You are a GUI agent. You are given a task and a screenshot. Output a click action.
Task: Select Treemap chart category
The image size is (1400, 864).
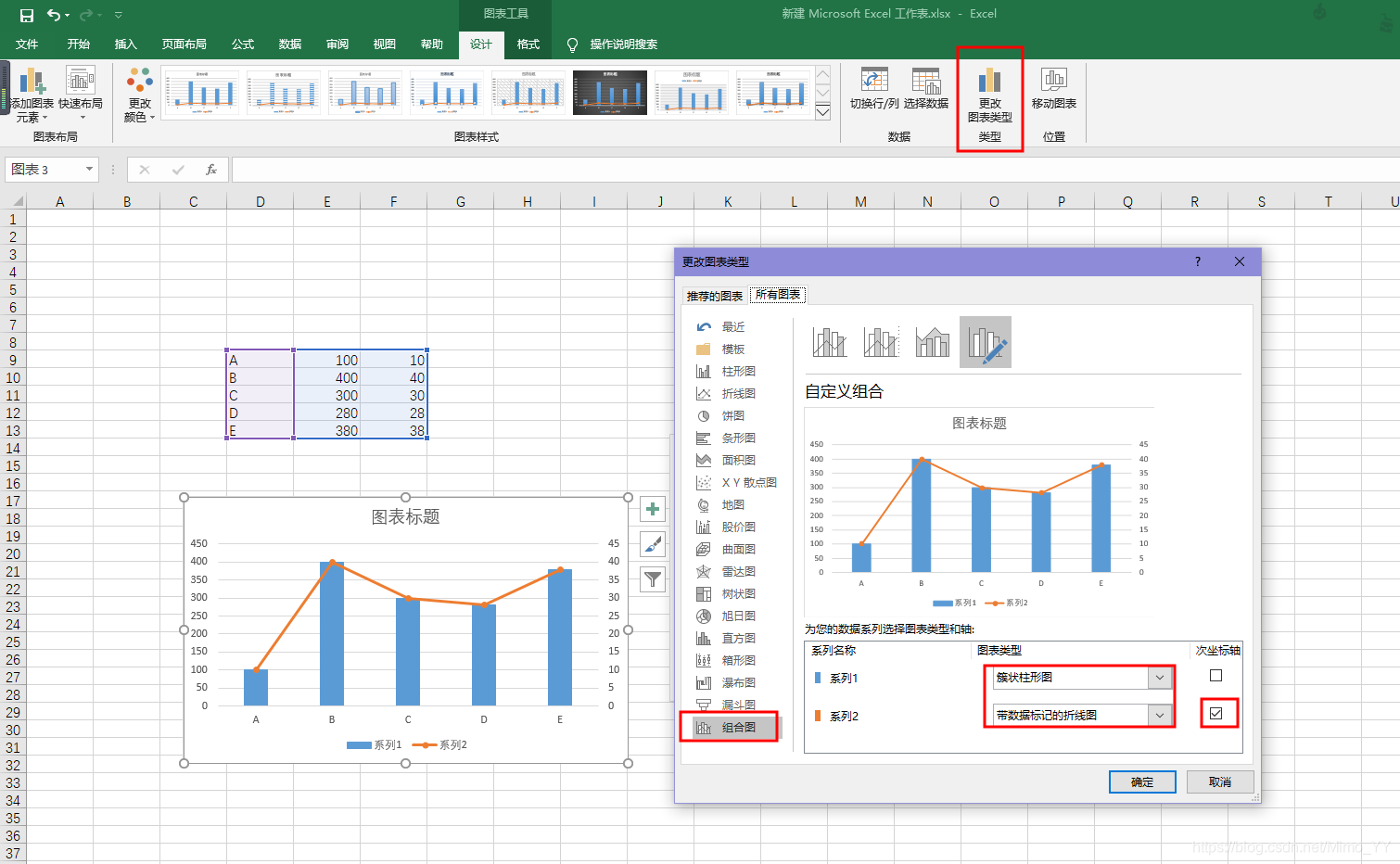coord(738,594)
